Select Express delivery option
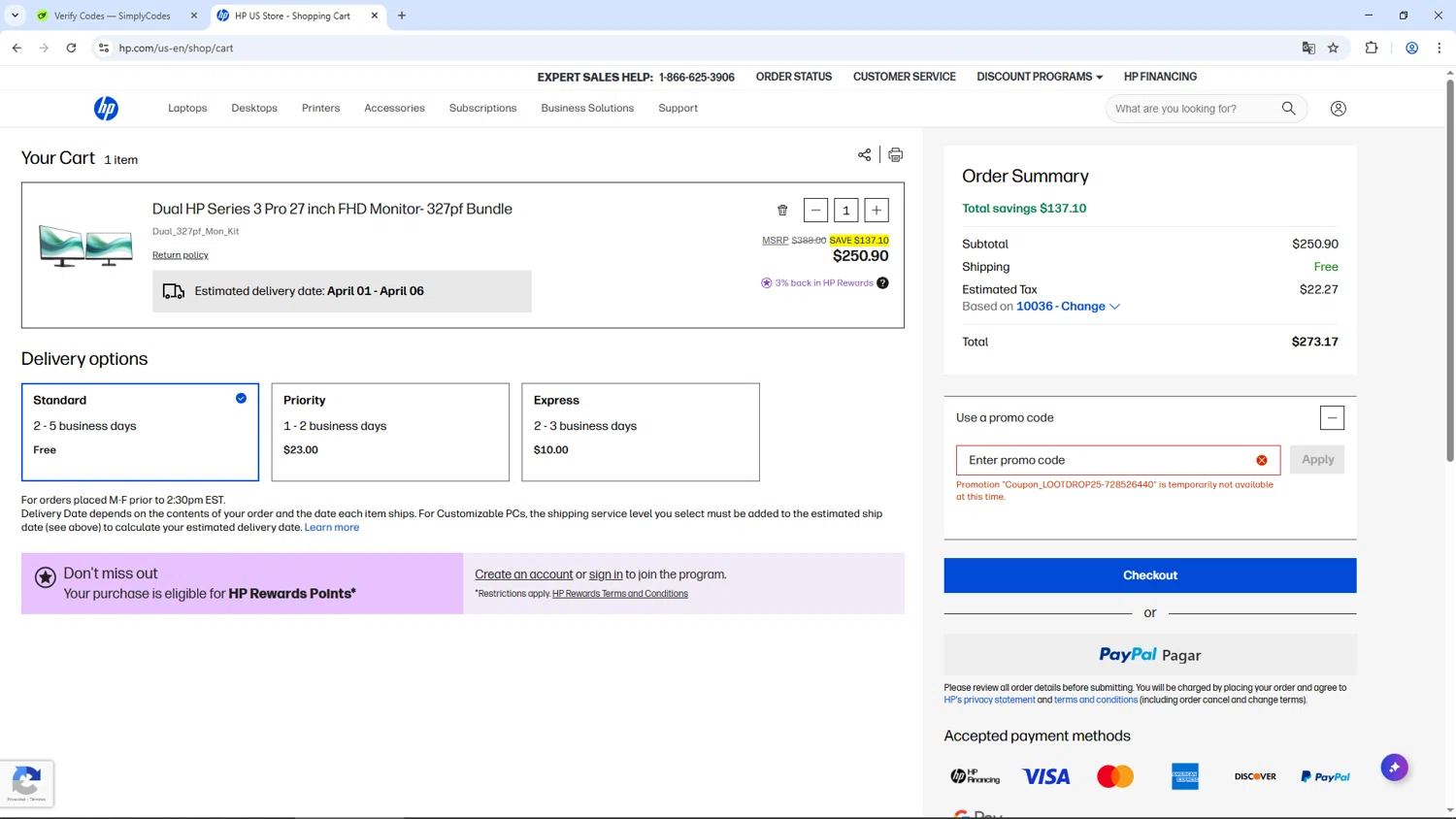Screen dimensions: 1456x819 pos(641,432)
